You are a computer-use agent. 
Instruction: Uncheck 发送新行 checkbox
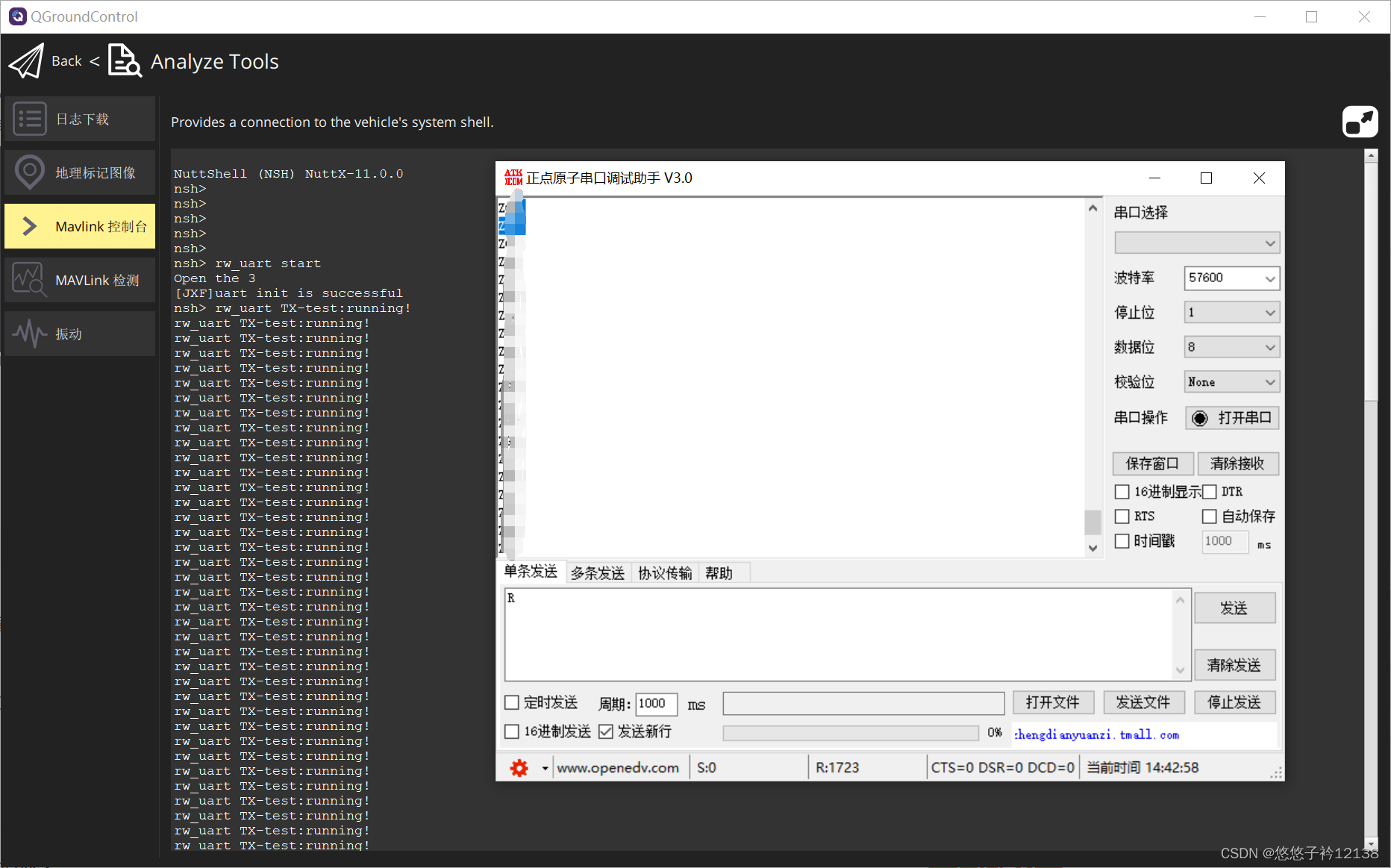(606, 731)
